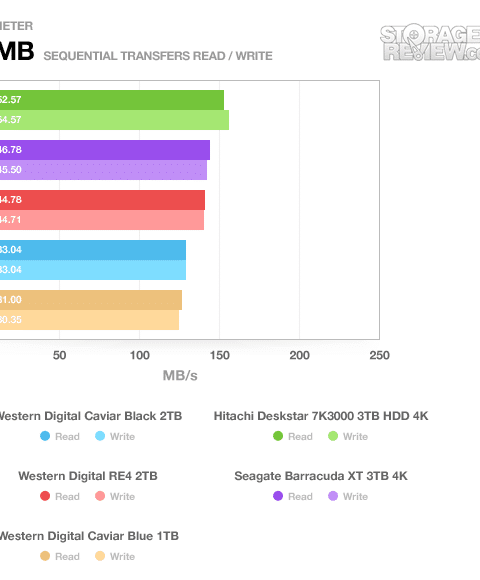Click the red Read dot under Western Digital RE4
The width and height of the screenshot is (480, 580).
coord(45,496)
